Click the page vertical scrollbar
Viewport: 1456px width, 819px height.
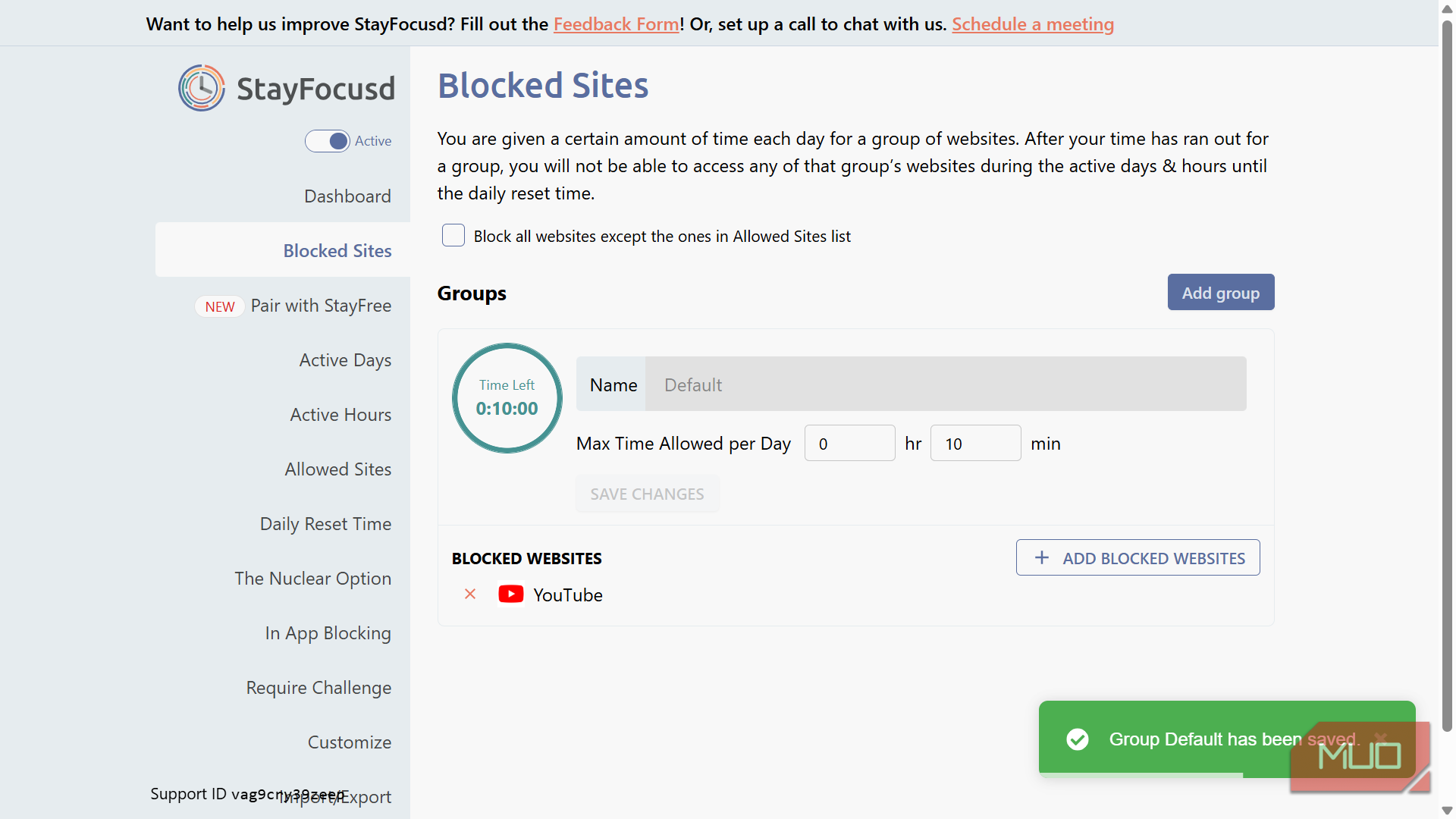(x=1447, y=379)
